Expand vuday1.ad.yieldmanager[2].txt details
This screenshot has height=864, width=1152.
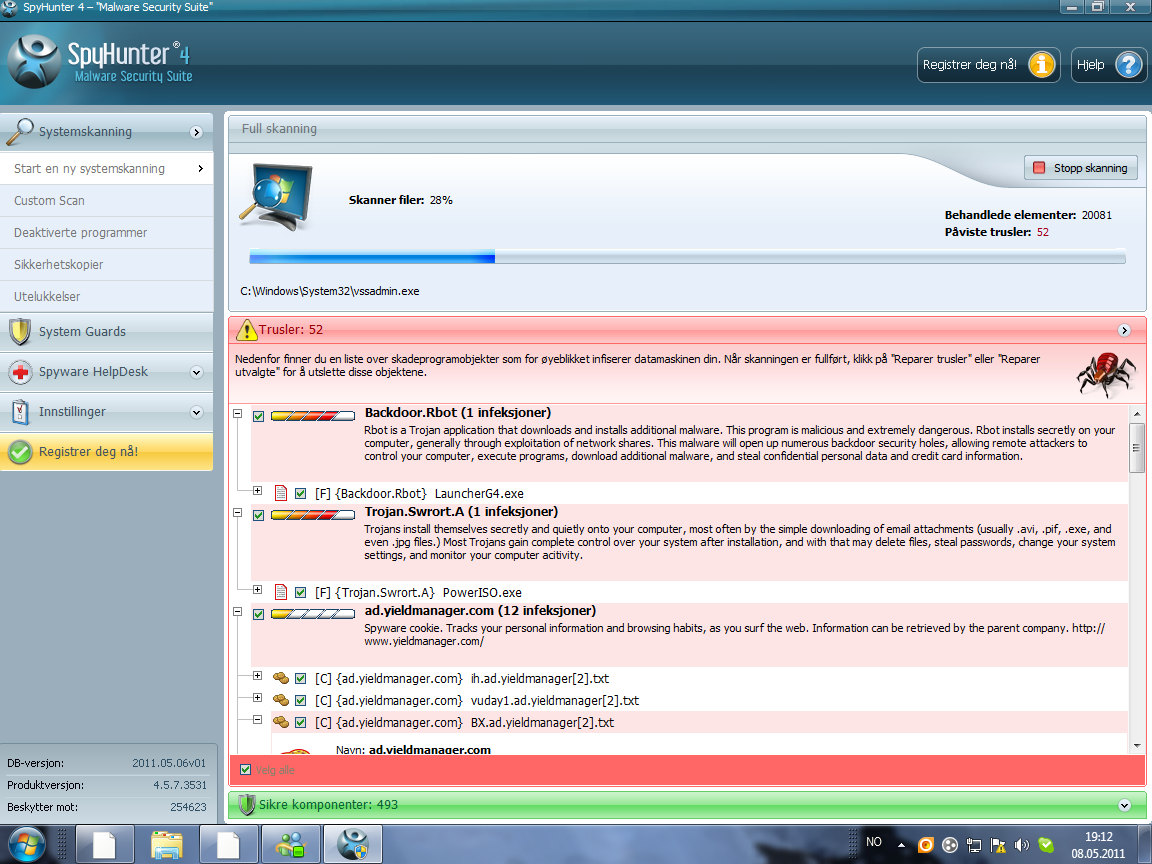(258, 697)
